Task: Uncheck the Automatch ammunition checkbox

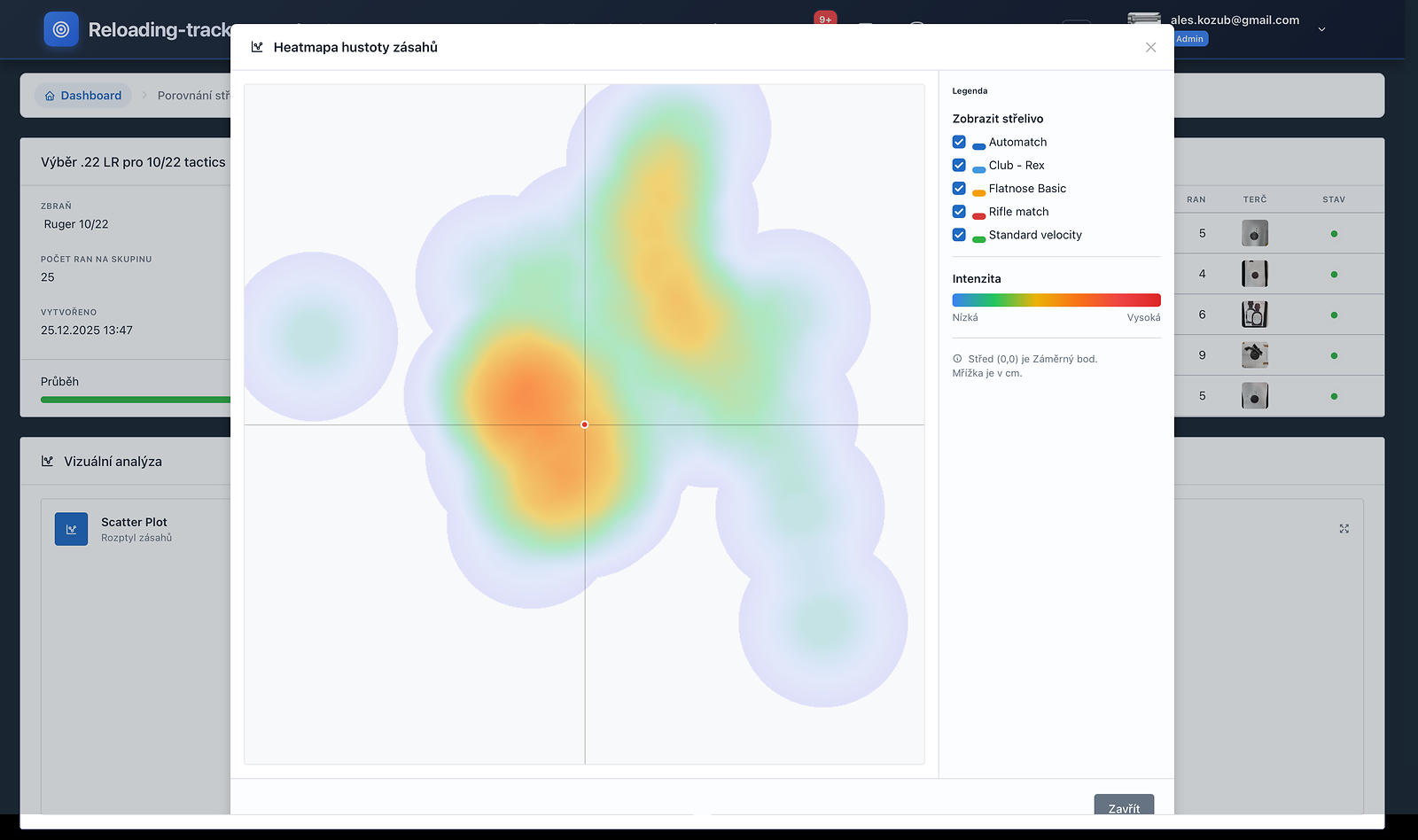Action: click(x=959, y=142)
